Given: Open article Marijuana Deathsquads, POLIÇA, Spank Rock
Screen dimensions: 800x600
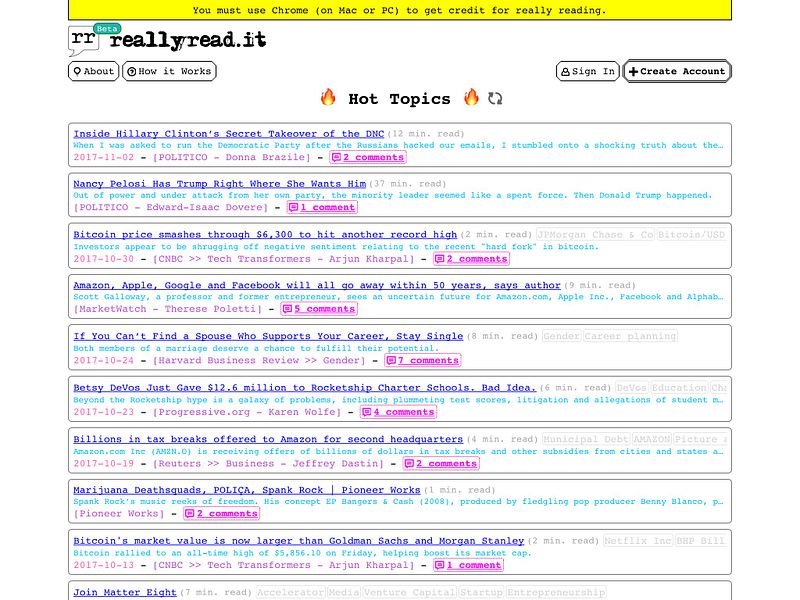Looking at the screenshot, I should pos(247,490).
